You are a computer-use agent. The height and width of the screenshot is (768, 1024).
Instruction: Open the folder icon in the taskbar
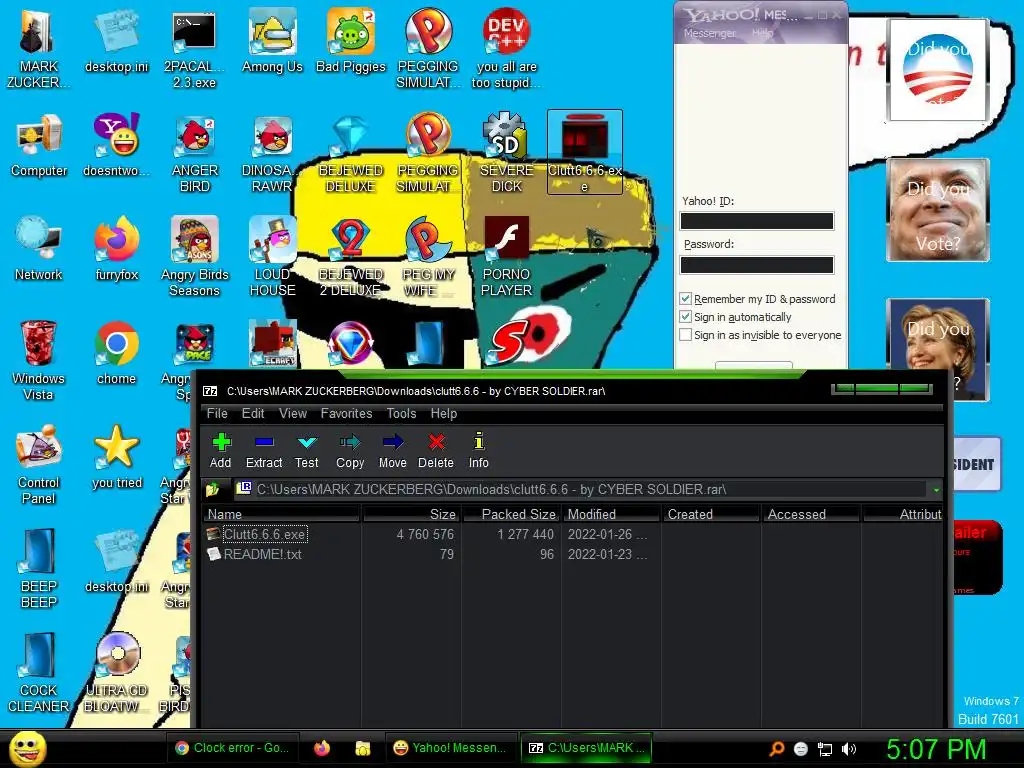(362, 748)
